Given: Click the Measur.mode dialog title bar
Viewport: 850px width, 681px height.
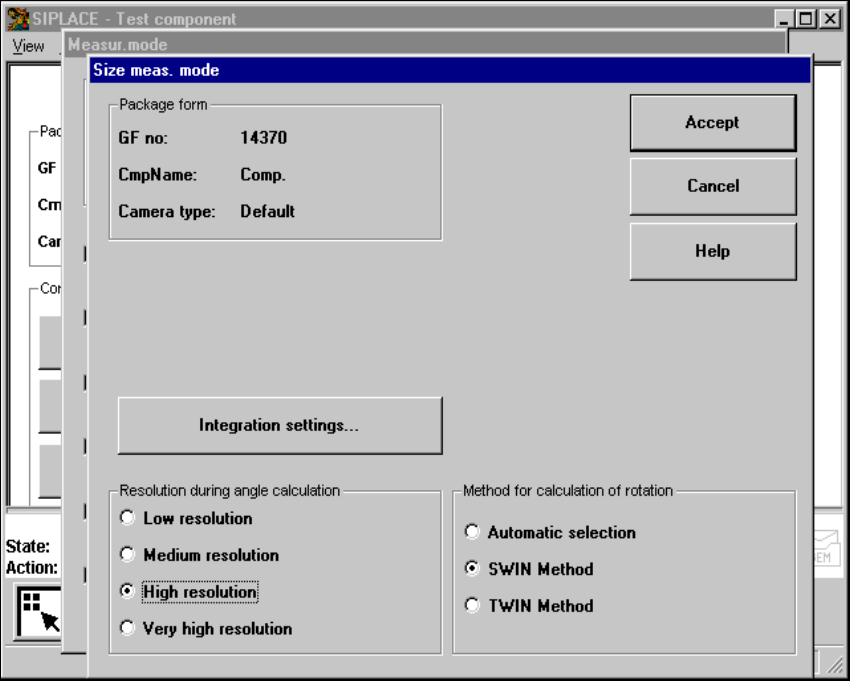Looking at the screenshot, I should coord(426,44).
